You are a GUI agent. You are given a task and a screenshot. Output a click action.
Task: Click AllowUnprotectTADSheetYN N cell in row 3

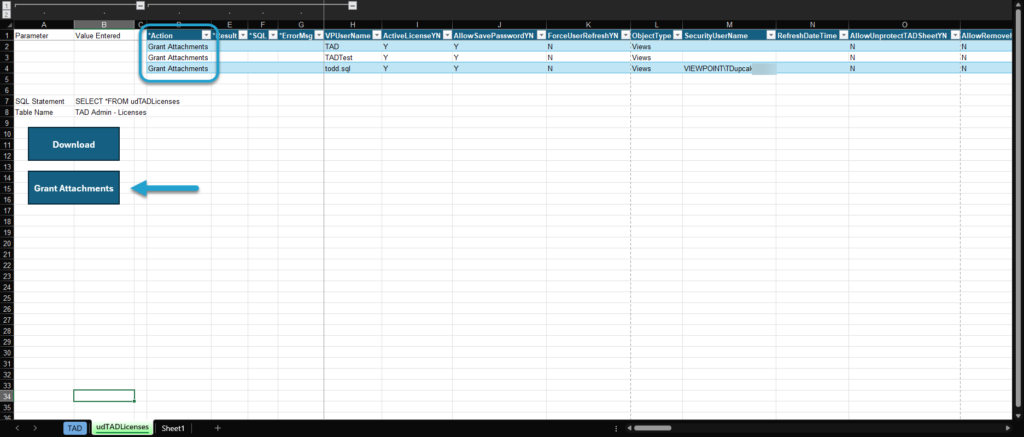[x=904, y=57]
